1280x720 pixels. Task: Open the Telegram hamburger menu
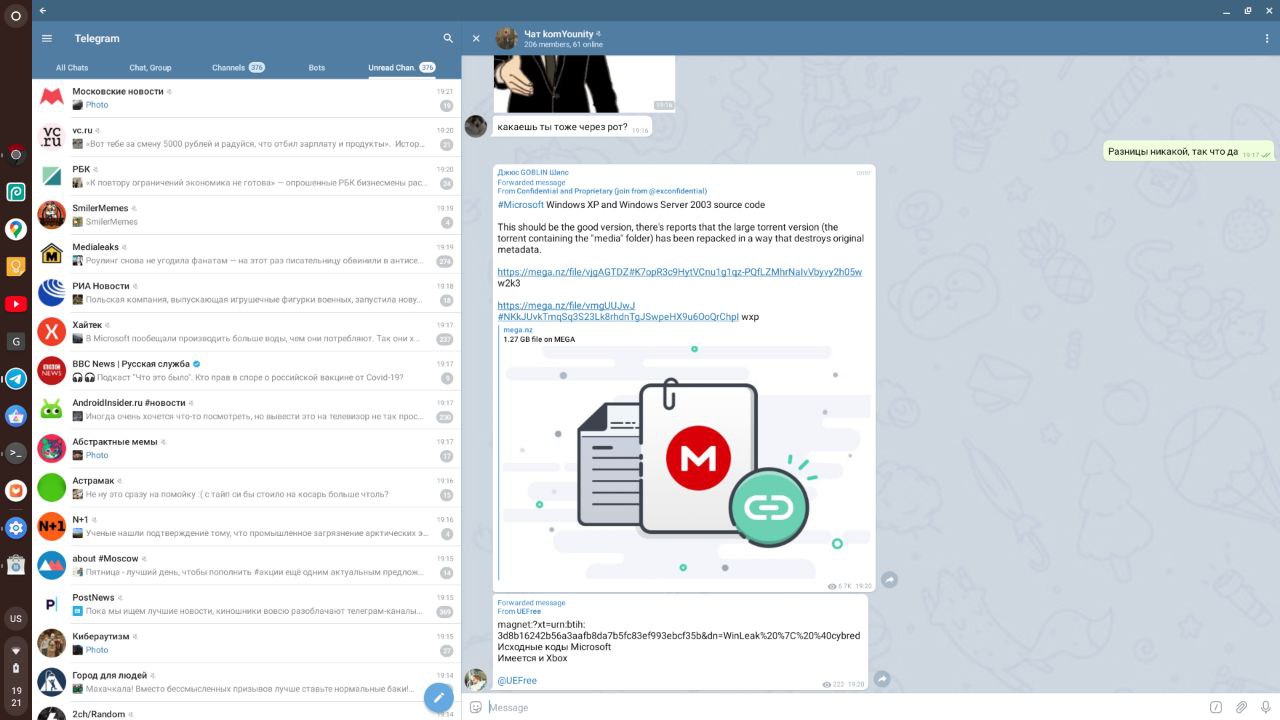[x=46, y=38]
